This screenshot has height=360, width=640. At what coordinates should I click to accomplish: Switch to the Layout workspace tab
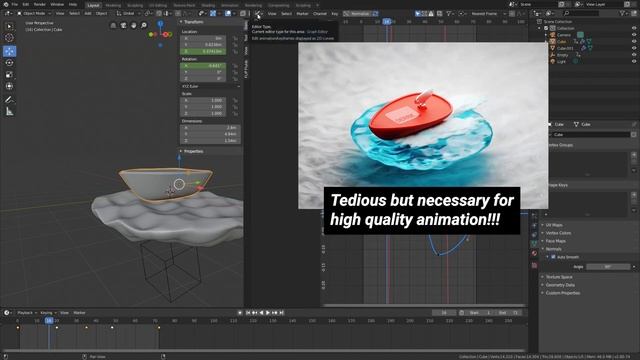point(93,5)
